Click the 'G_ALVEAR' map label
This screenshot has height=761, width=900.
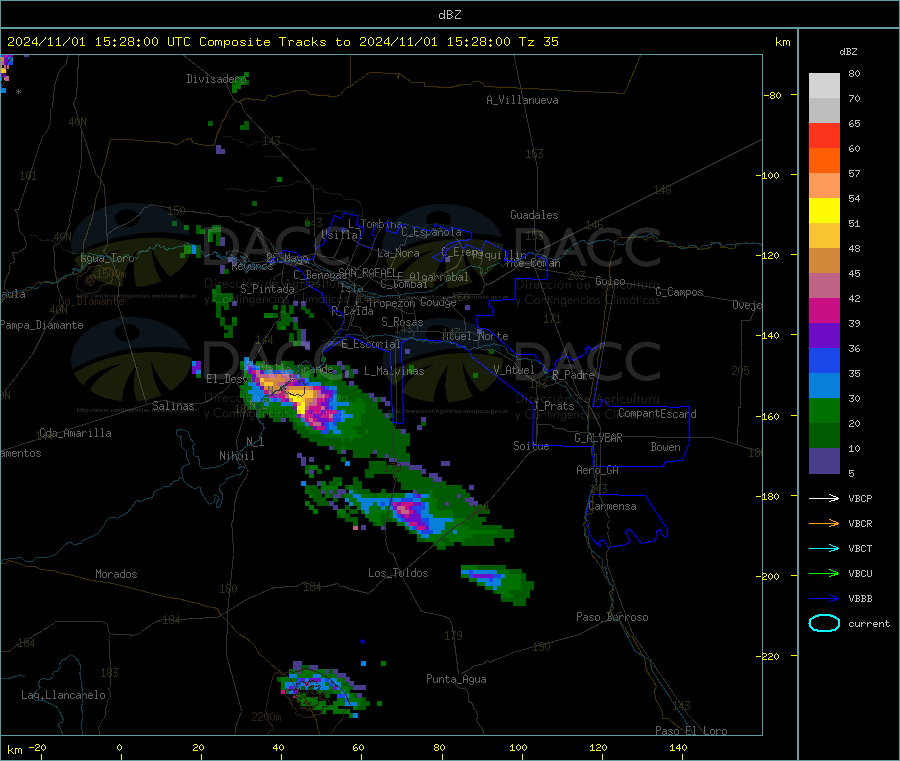tap(598, 438)
